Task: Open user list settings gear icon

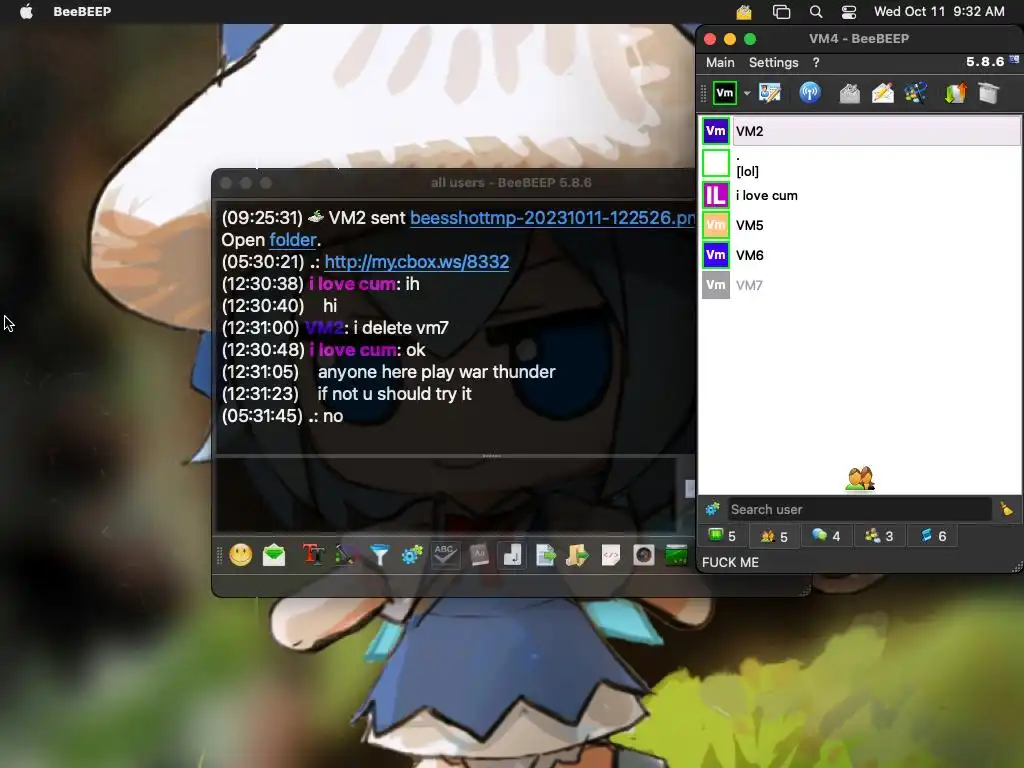Action: pos(712,509)
